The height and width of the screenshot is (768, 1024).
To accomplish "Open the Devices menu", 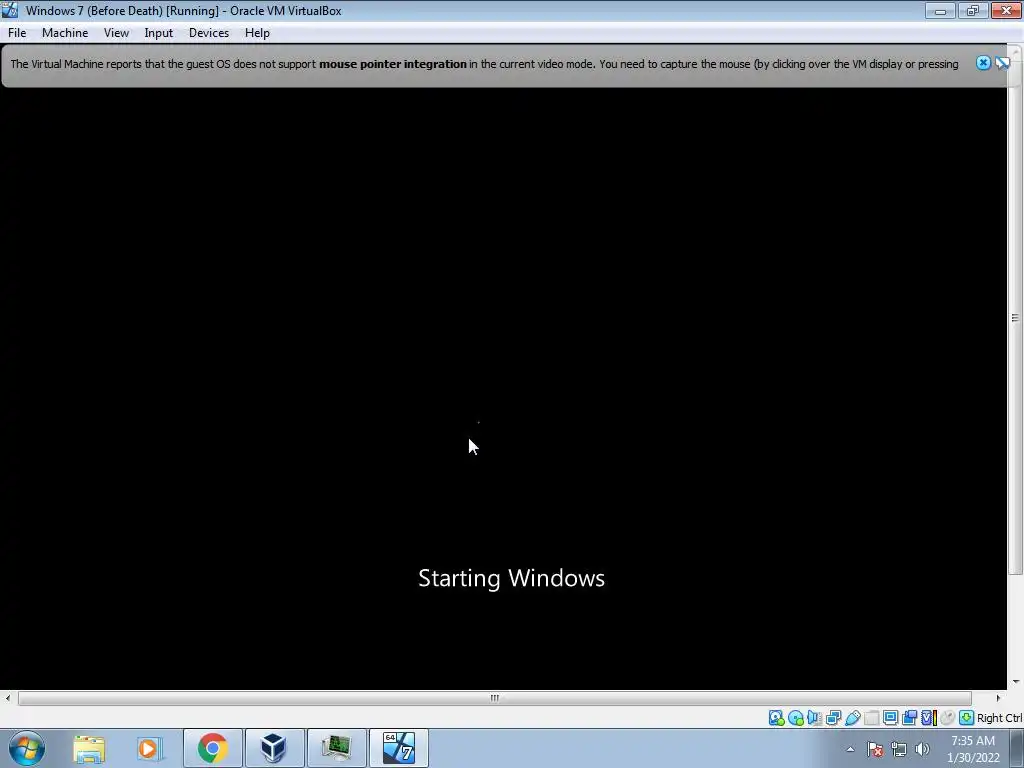I will [x=209, y=33].
